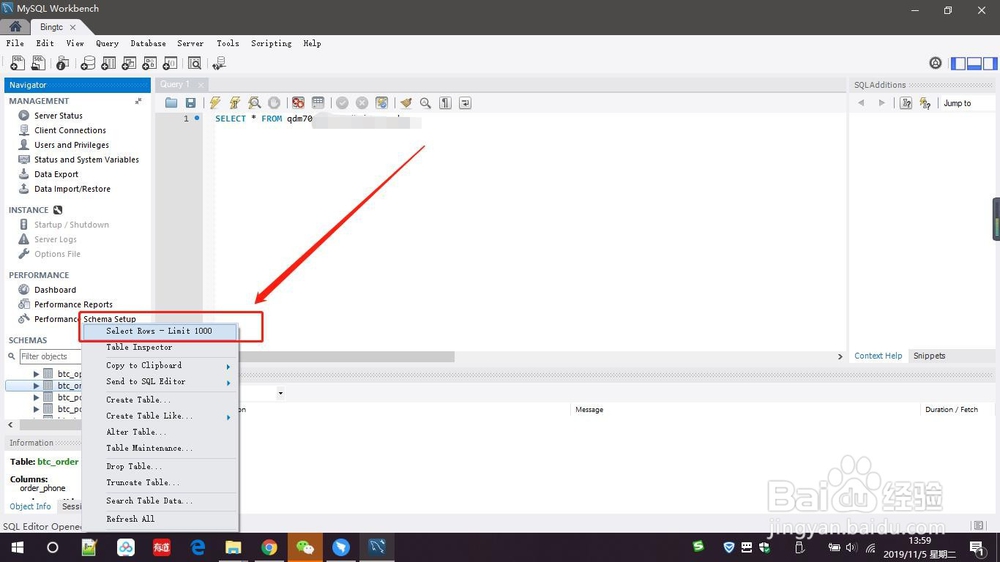Image resolution: width=1000 pixels, height=562 pixels.
Task: Click the stop query execution icon
Action: [274, 103]
